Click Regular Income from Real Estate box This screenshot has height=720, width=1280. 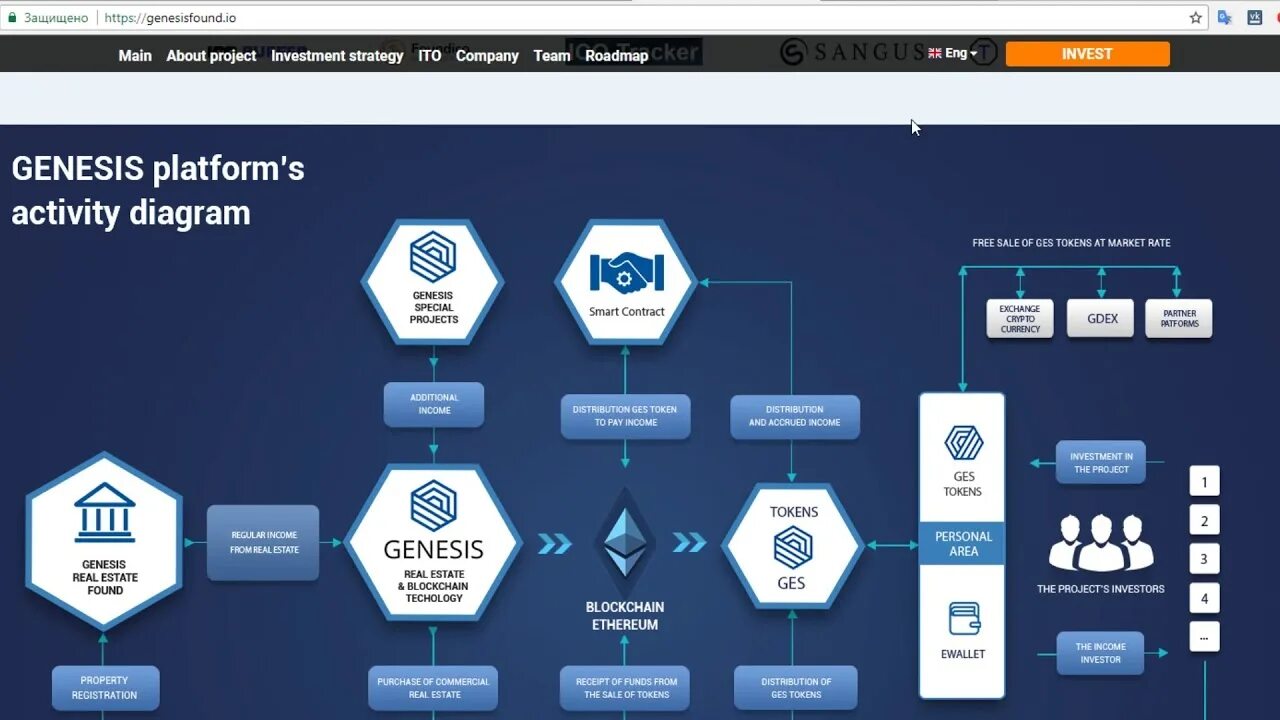263,542
